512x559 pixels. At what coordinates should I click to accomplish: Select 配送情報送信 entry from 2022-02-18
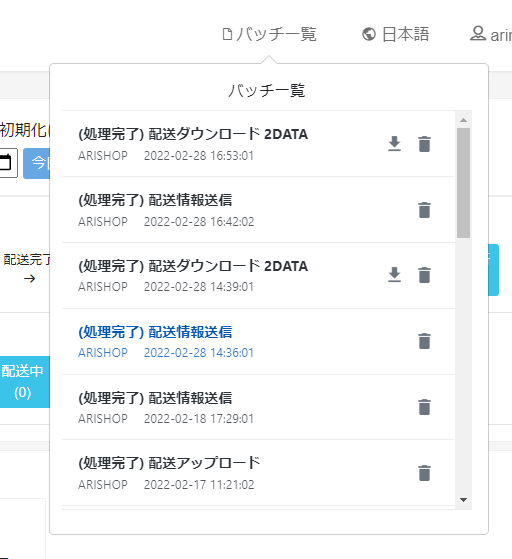[x=258, y=407]
